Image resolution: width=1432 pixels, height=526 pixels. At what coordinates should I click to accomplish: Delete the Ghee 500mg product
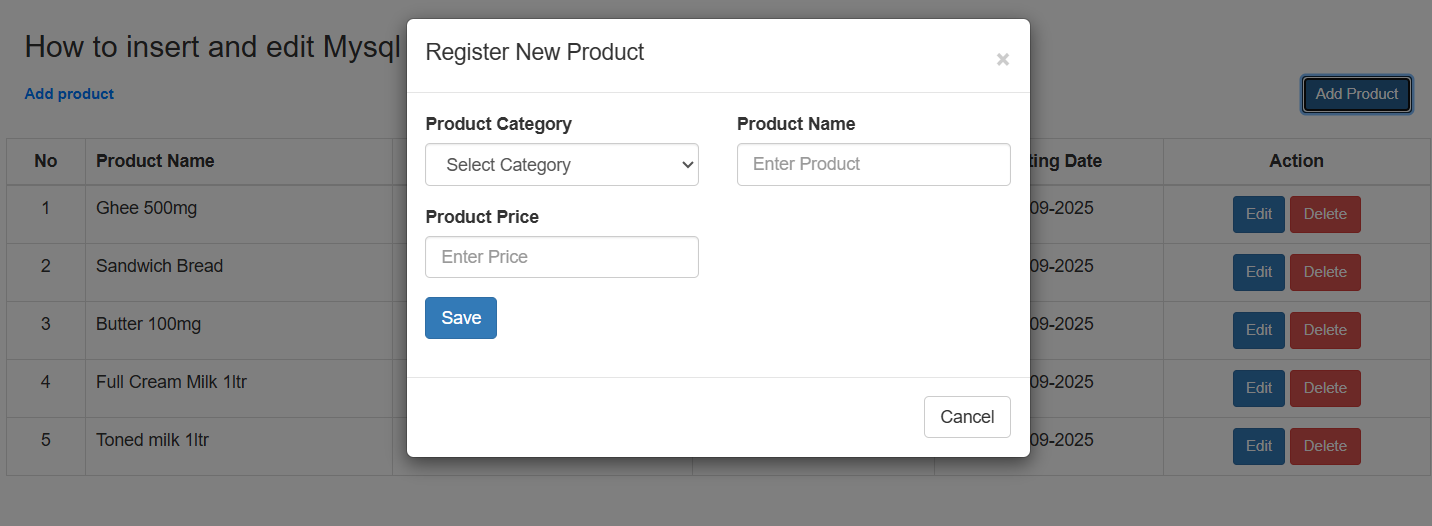(x=1325, y=214)
